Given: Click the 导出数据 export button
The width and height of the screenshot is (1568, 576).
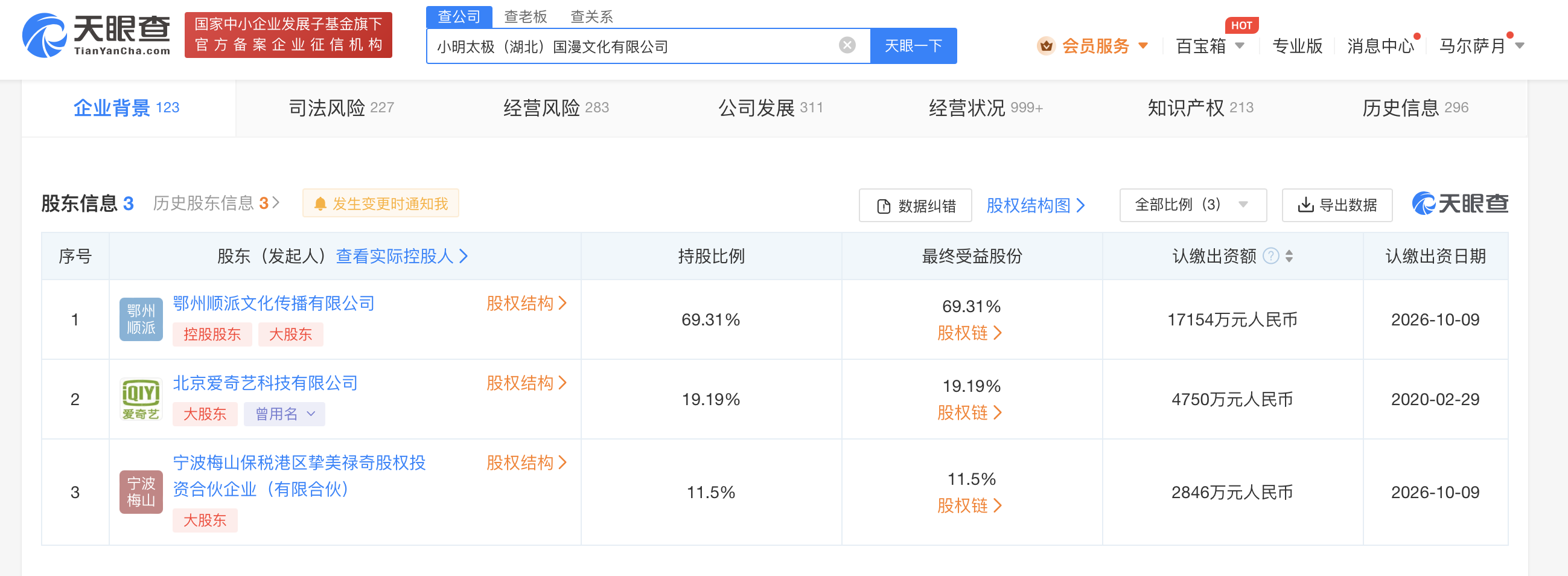Looking at the screenshot, I should pos(1337,205).
